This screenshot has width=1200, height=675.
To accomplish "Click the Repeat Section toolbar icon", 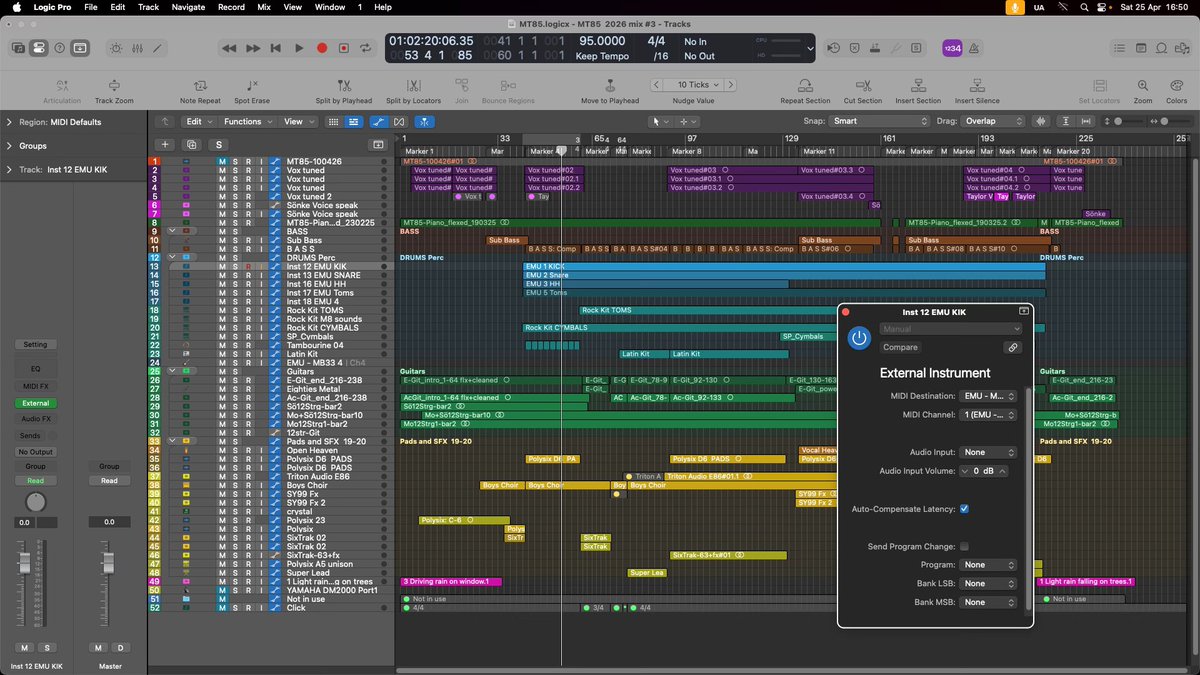I will coord(805,86).
